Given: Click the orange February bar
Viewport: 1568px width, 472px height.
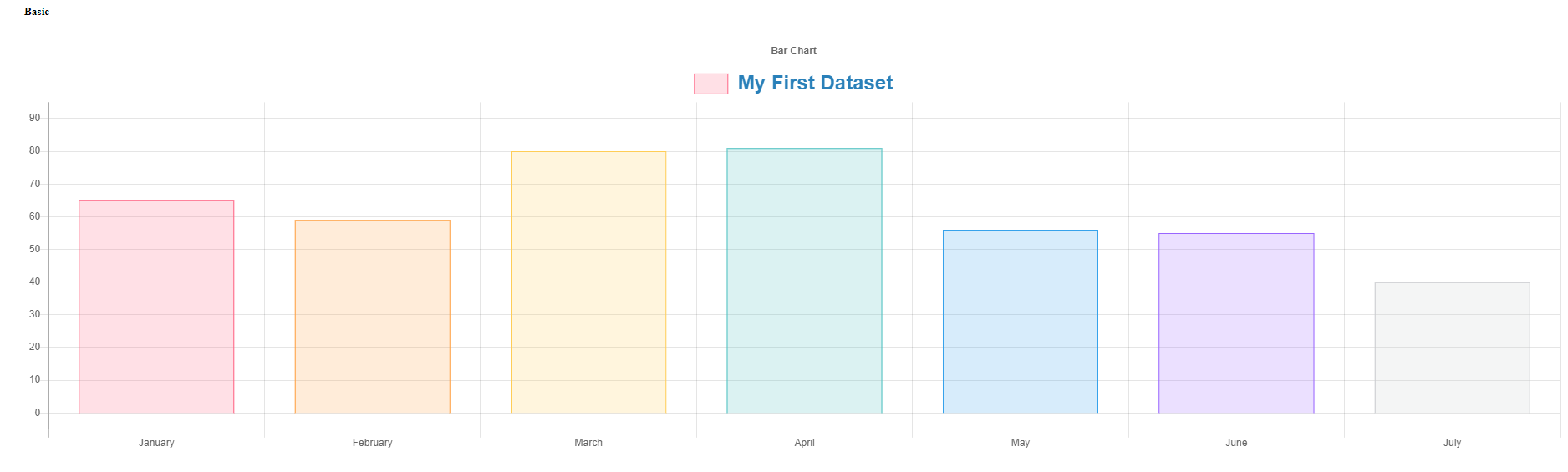Looking at the screenshot, I should click(372, 317).
